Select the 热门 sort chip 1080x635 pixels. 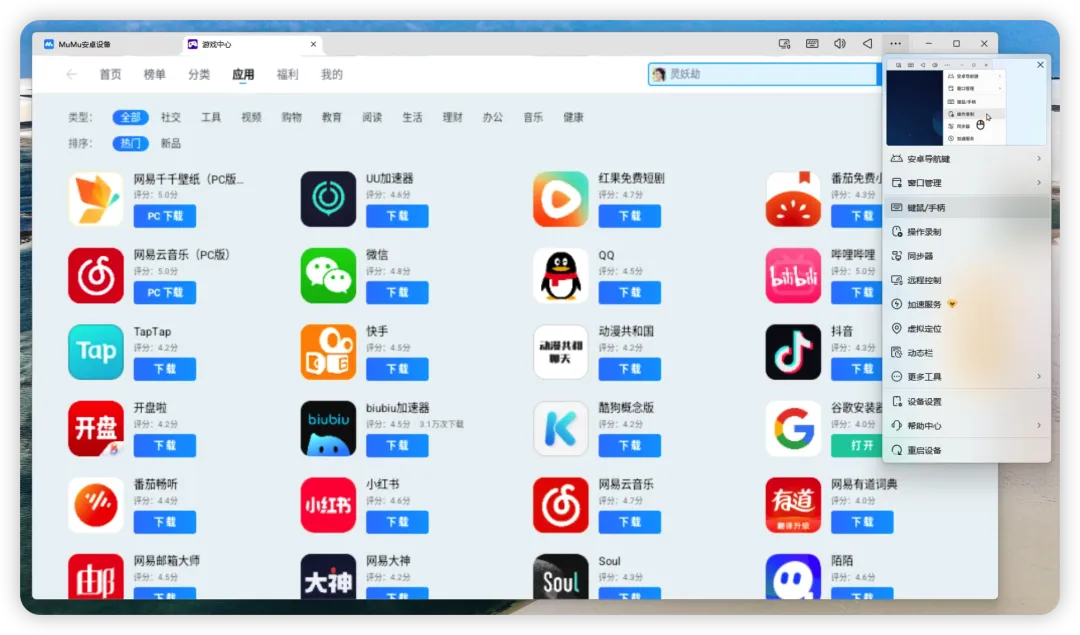130,143
